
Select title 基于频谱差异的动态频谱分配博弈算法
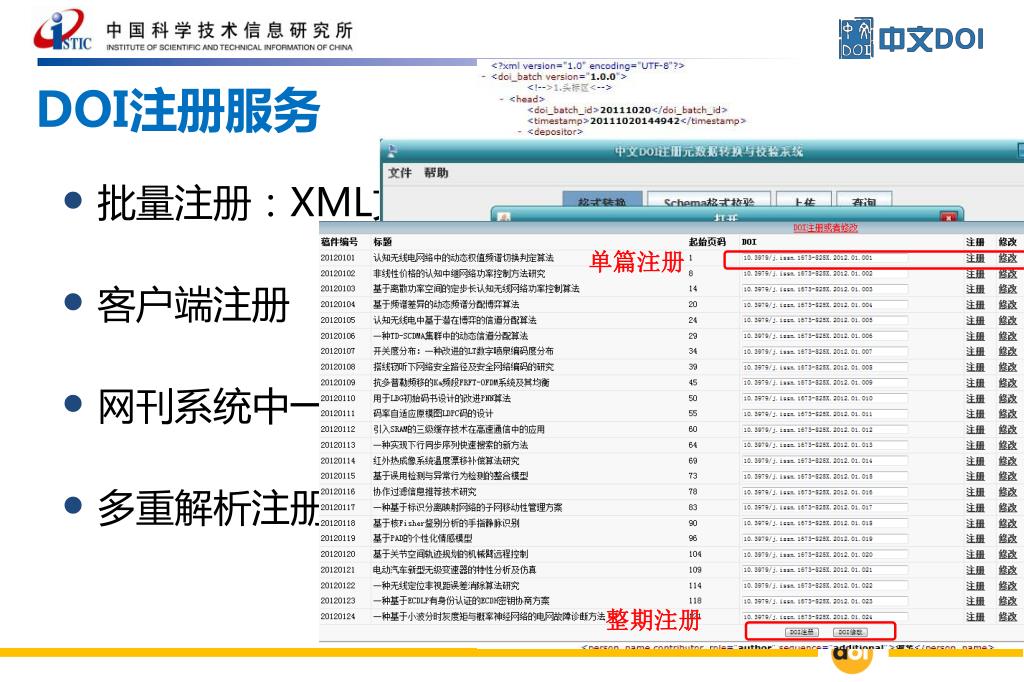pos(446,305)
